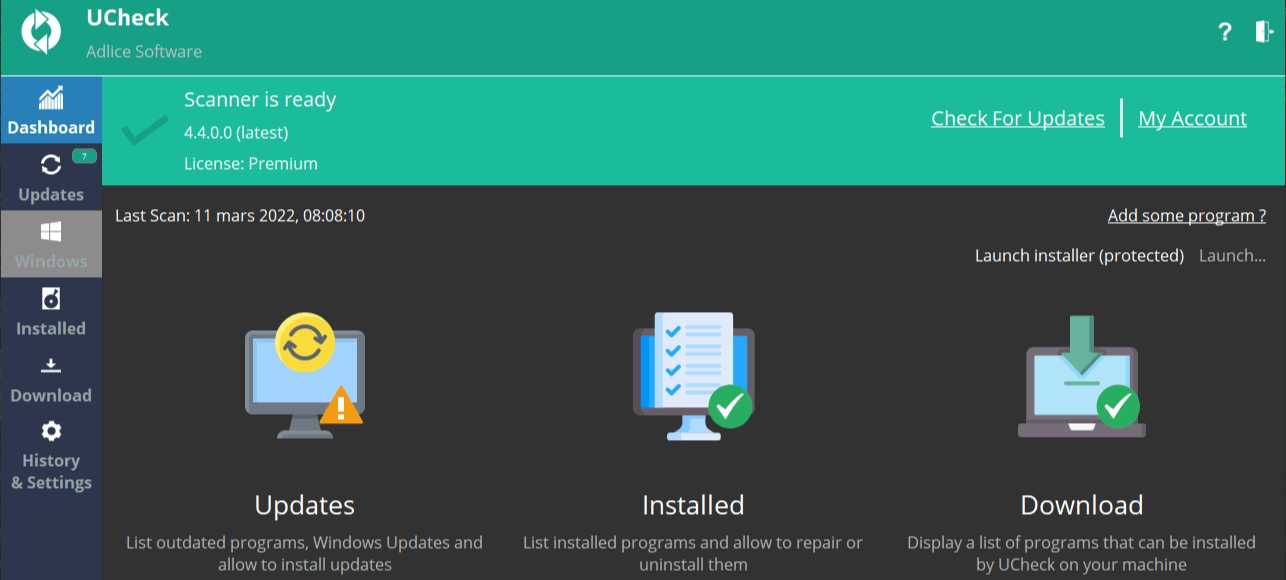
Task: Open help using the question mark icon
Action: (1224, 31)
